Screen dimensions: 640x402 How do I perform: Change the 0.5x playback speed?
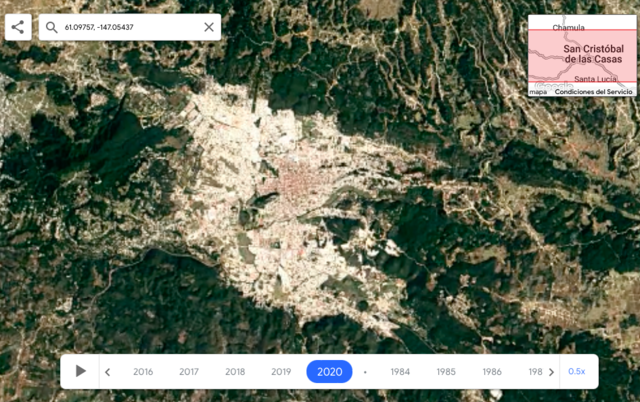tap(577, 371)
